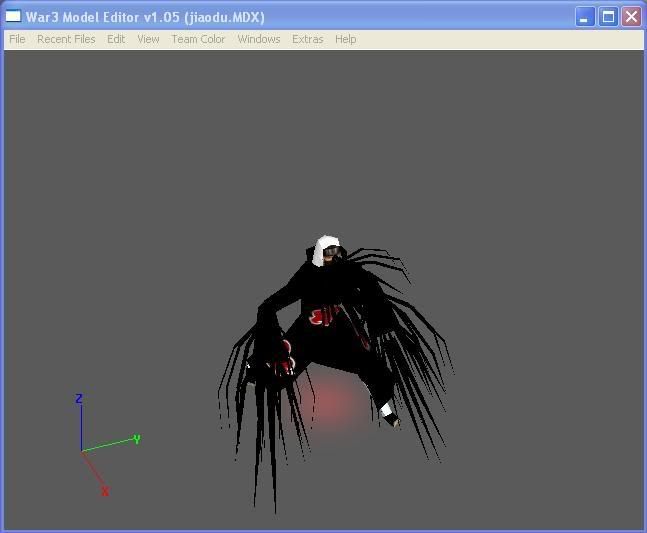Screen dimensions: 647x533
Task: Click the application icon in the title bar
Action: (x=13, y=17)
